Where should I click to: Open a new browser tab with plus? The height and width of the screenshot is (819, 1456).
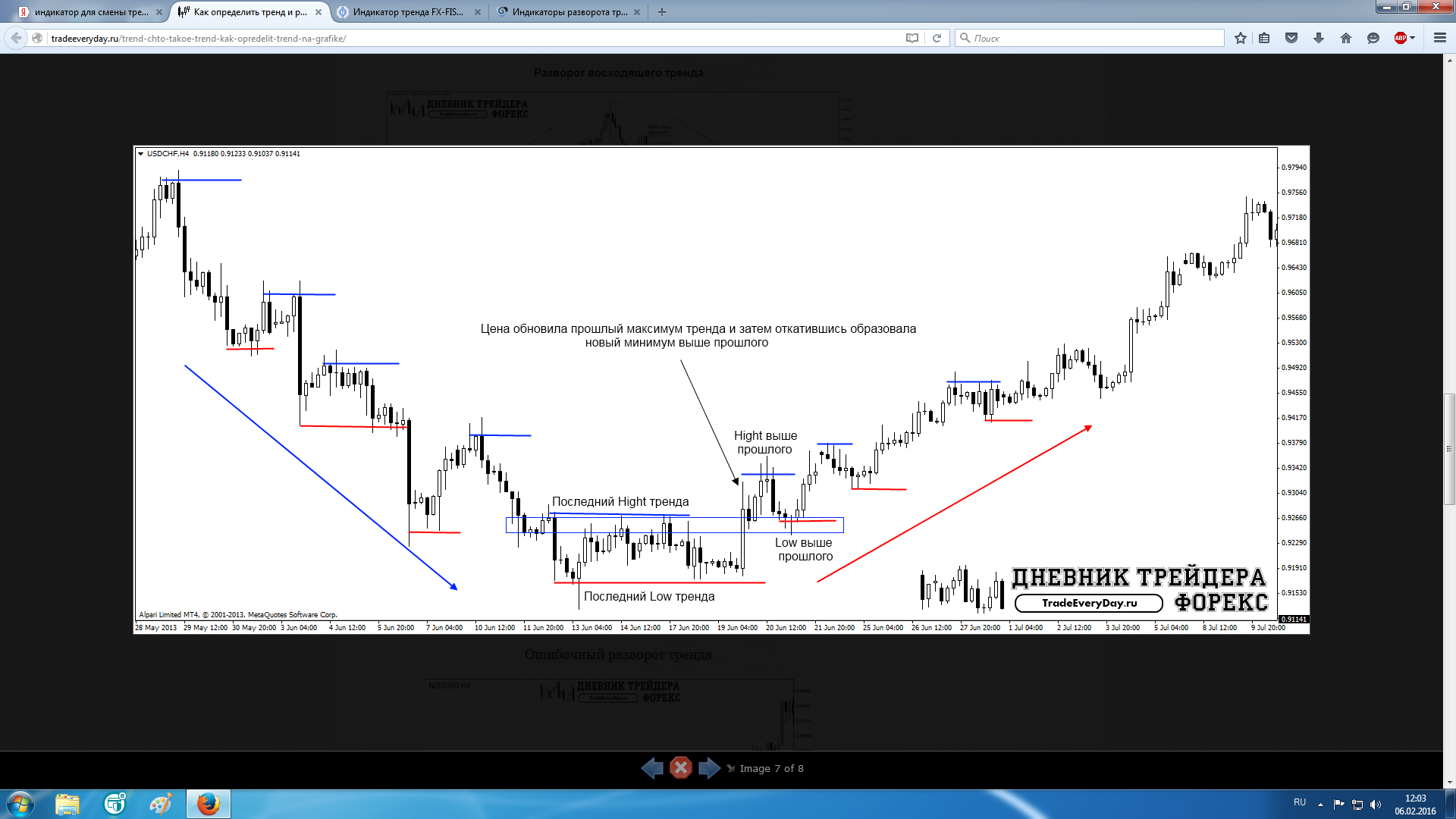662,12
